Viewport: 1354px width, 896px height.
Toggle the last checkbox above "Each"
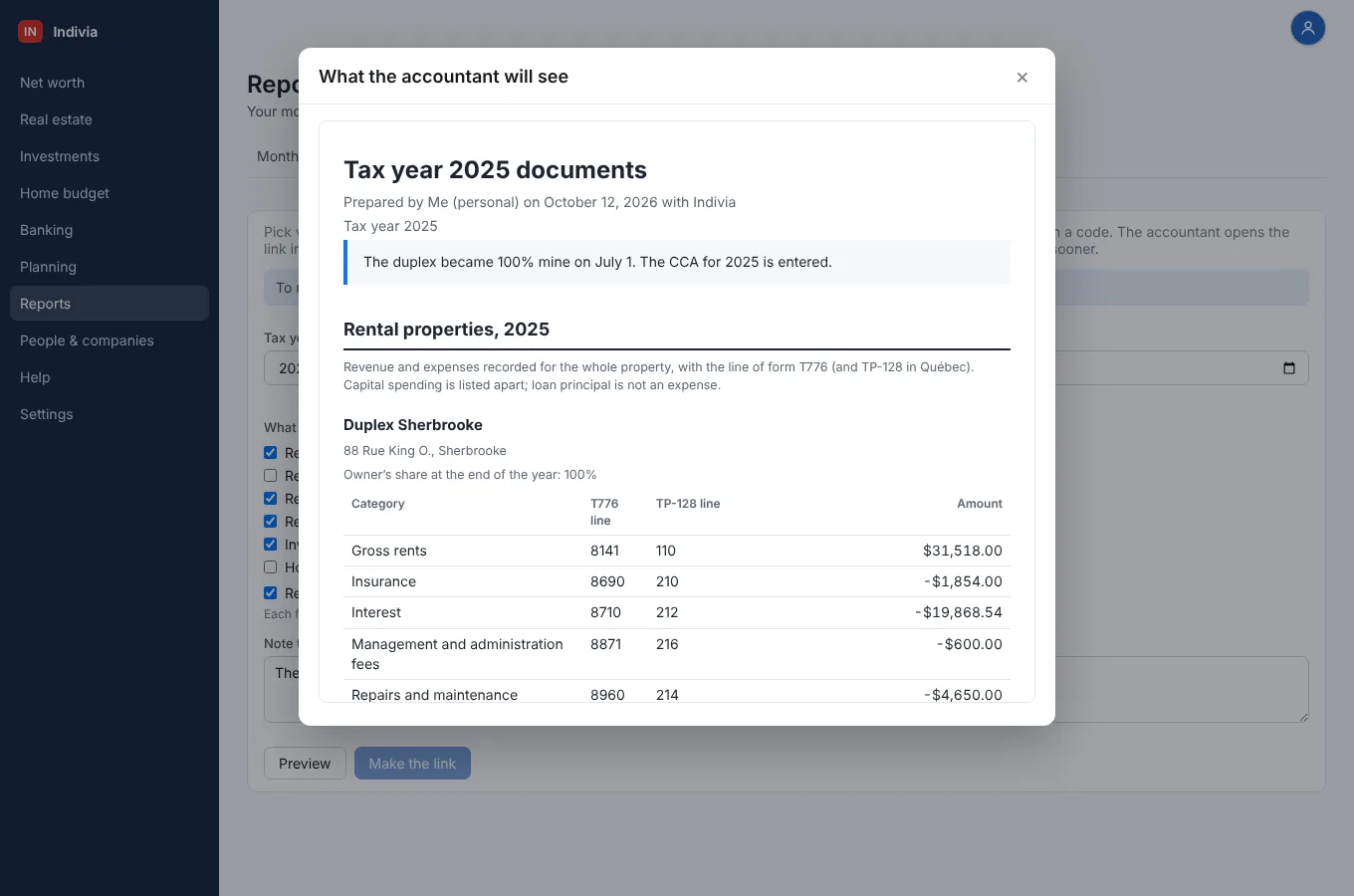coord(270,593)
